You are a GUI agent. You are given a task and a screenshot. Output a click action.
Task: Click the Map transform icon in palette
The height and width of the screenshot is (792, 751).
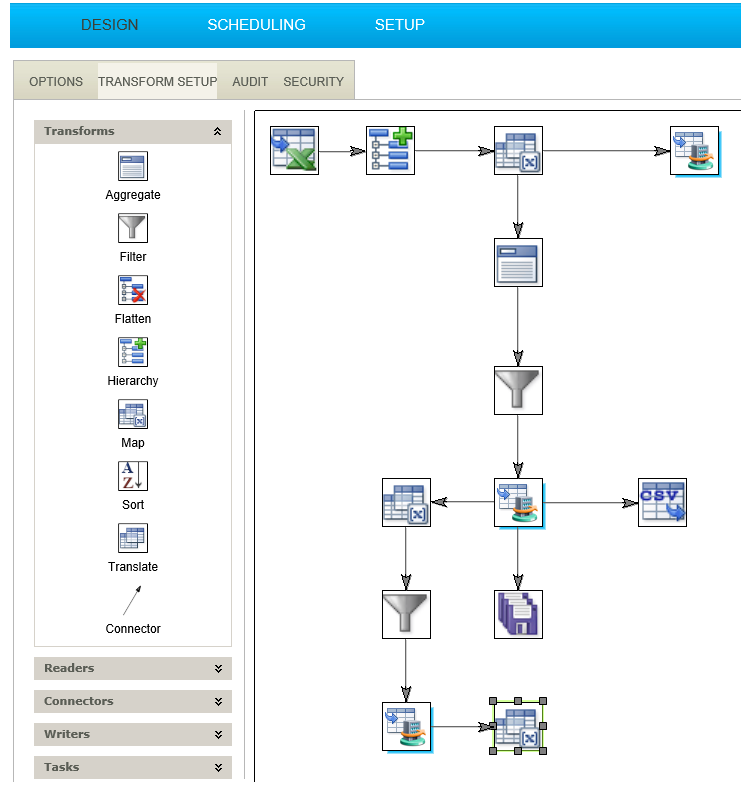[x=133, y=415]
